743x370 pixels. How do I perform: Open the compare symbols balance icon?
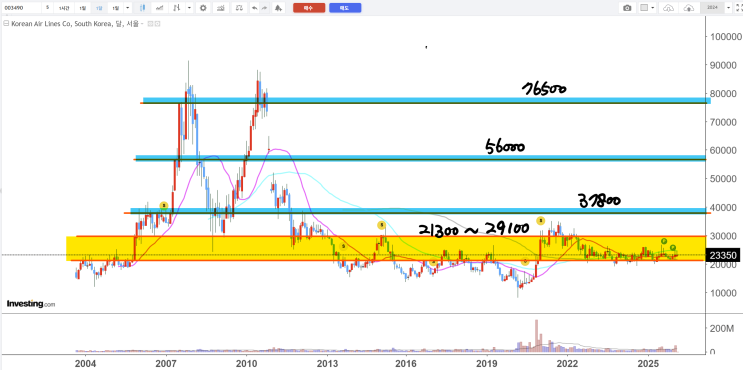pyautogui.click(x=239, y=8)
